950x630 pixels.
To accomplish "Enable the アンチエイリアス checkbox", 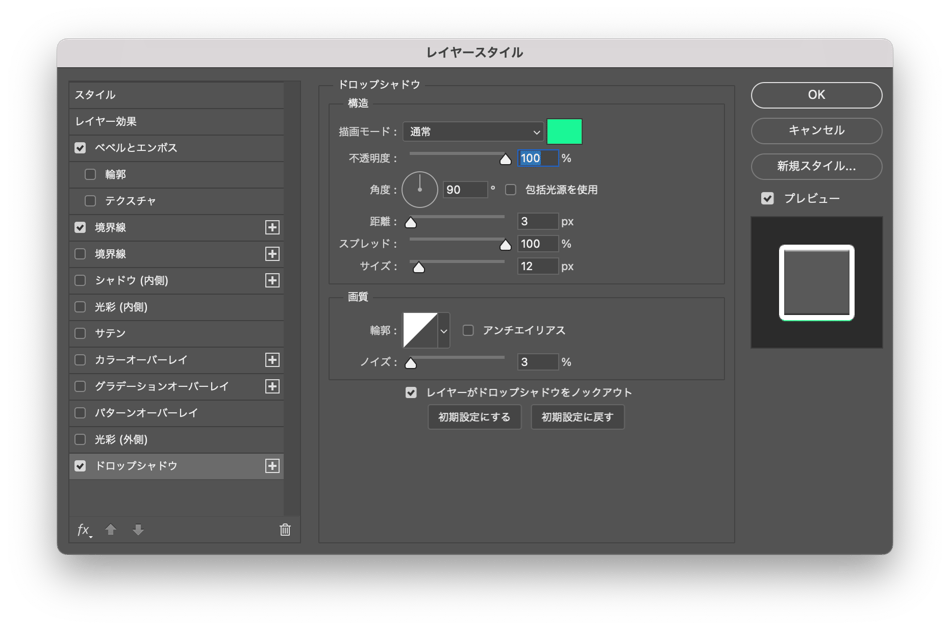I will 468,330.
